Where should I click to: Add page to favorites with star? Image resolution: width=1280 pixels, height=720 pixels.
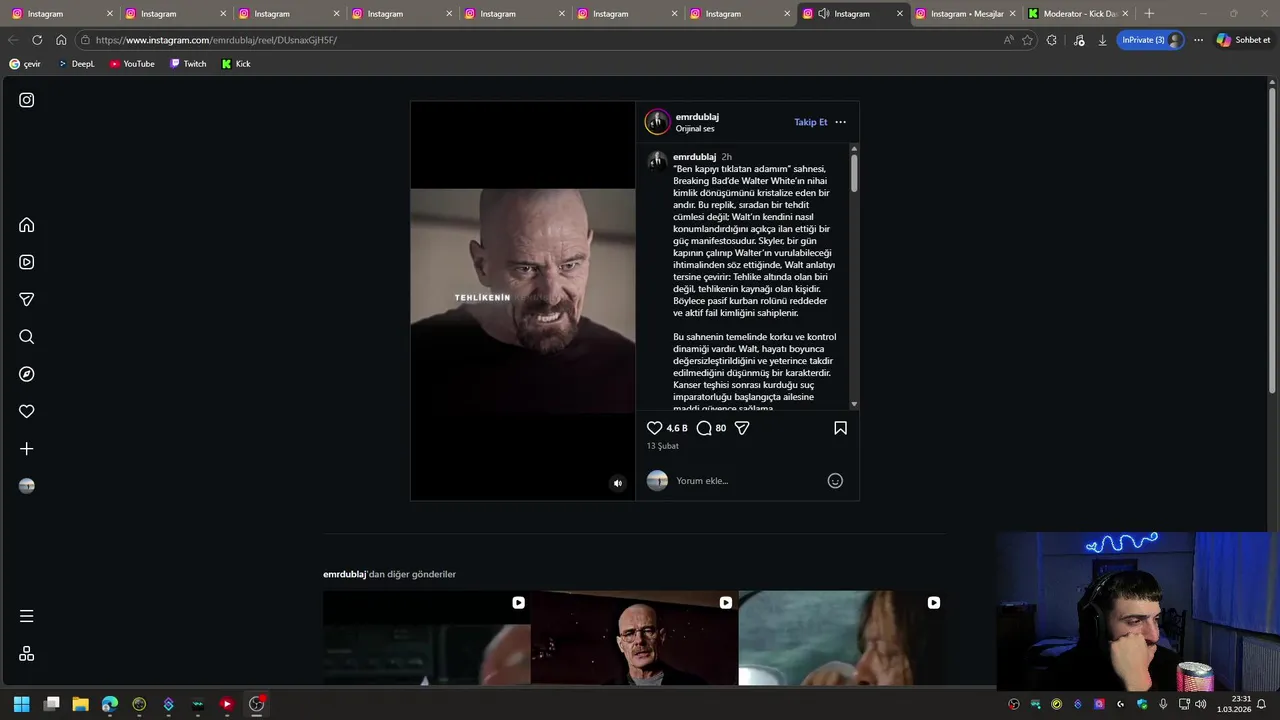(1027, 40)
